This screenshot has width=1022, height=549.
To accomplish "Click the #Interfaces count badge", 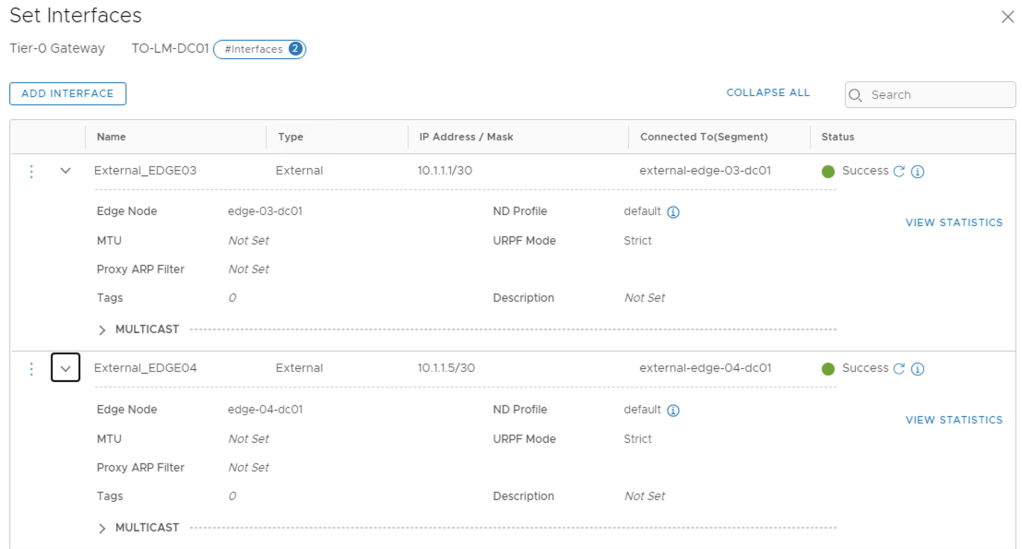I will coord(259,49).
